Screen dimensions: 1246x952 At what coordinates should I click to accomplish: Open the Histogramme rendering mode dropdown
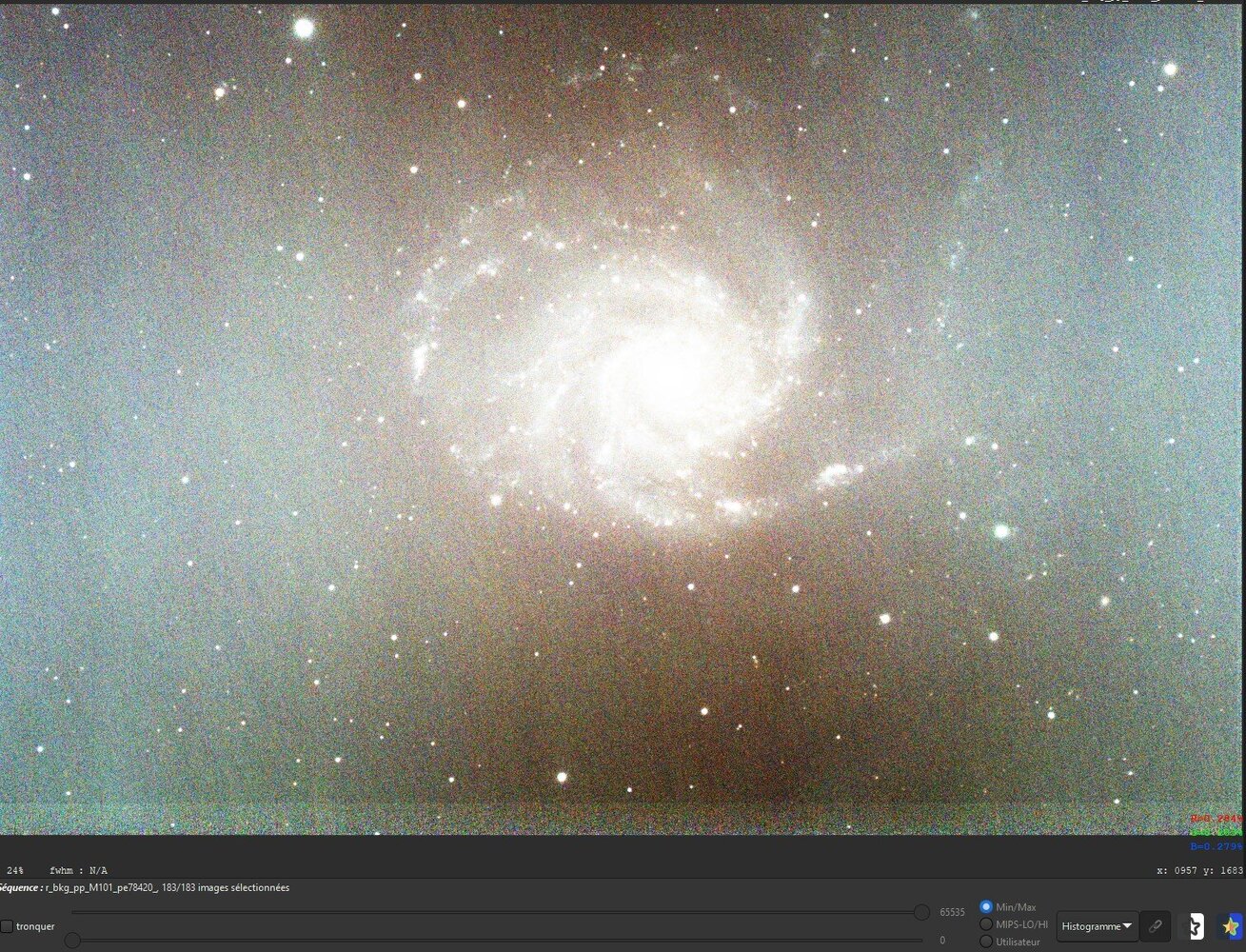click(x=1093, y=925)
